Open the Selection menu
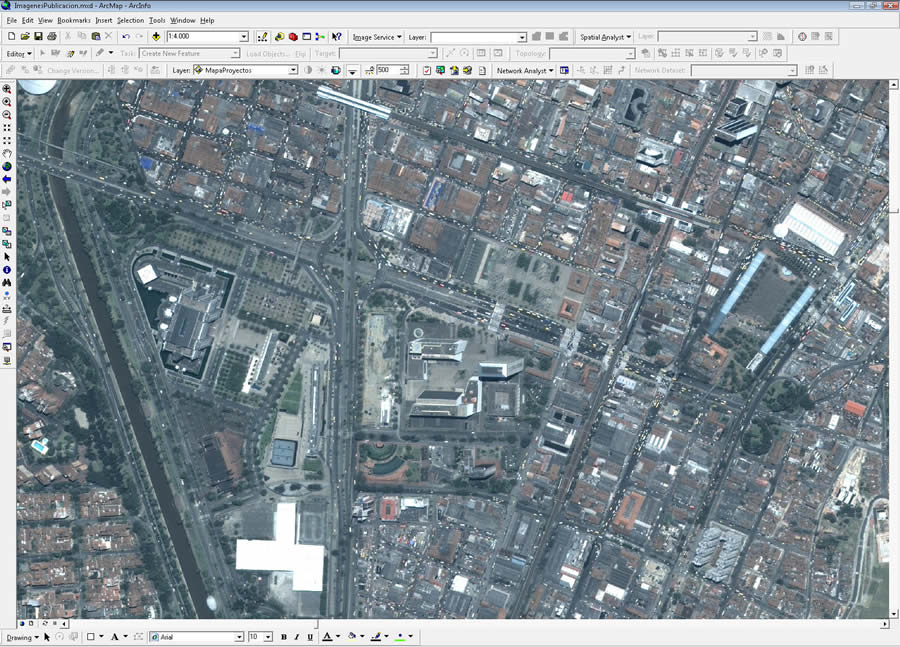900x647 pixels. (x=130, y=20)
